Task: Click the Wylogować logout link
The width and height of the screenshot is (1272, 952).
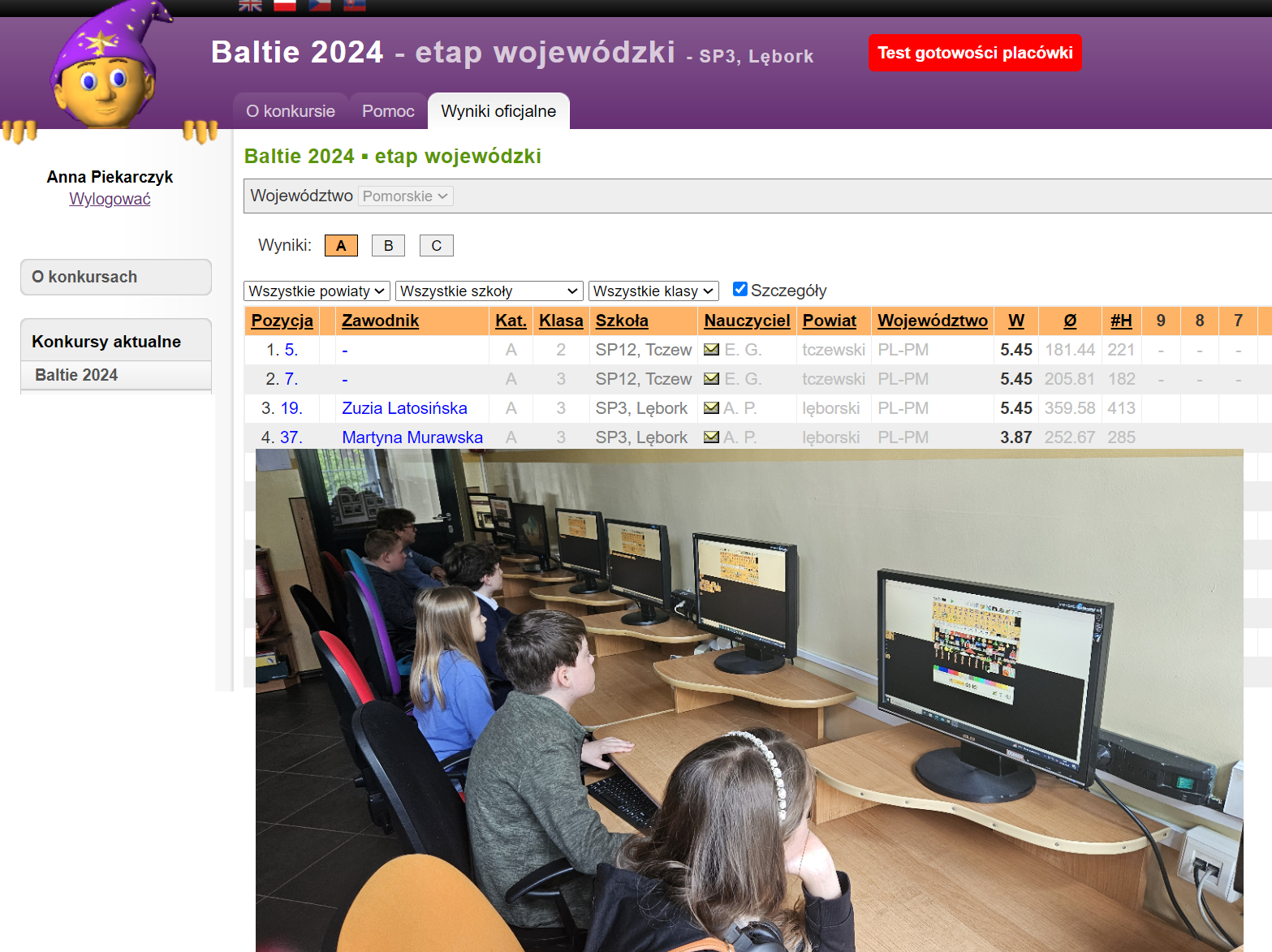Action: point(110,199)
